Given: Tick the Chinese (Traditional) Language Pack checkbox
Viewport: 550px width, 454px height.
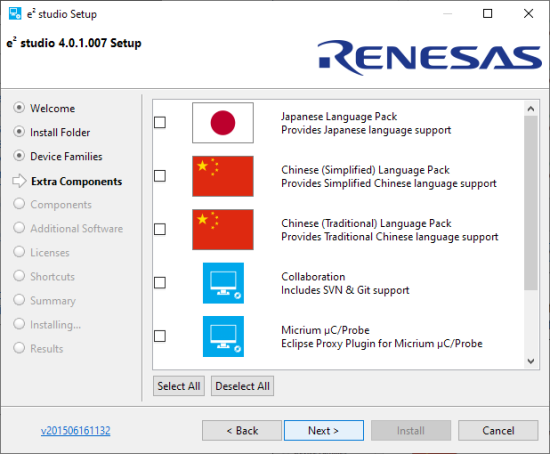Looking at the screenshot, I should 160,229.
